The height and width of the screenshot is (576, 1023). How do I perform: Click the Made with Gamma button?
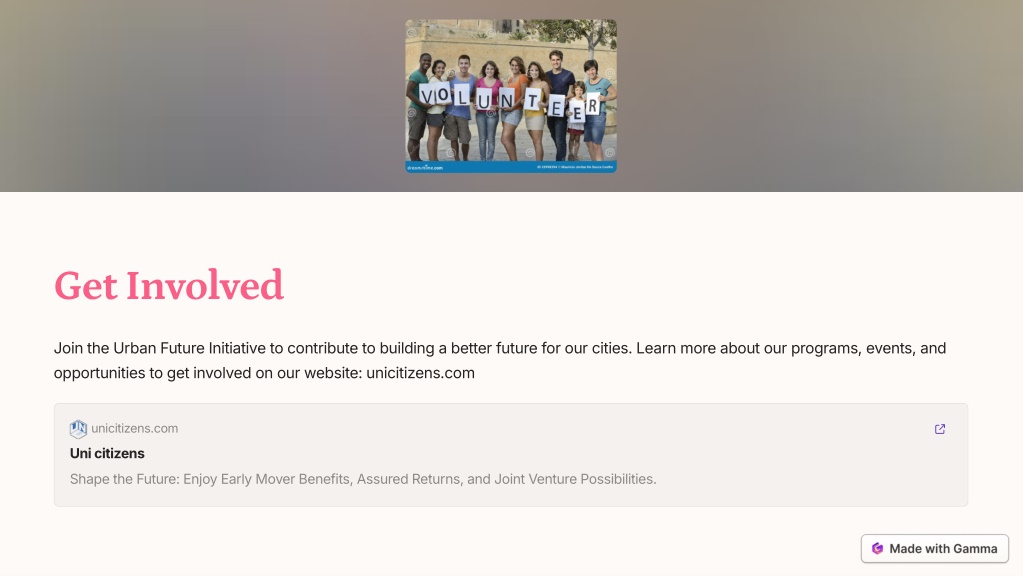tap(934, 549)
